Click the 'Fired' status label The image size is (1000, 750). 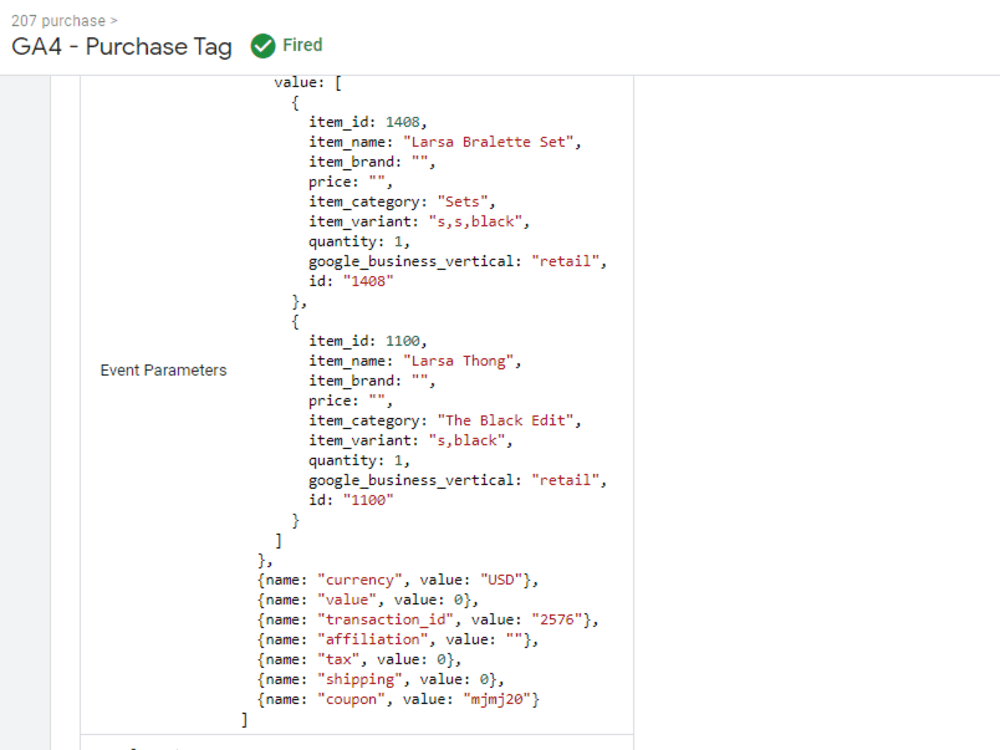302,45
